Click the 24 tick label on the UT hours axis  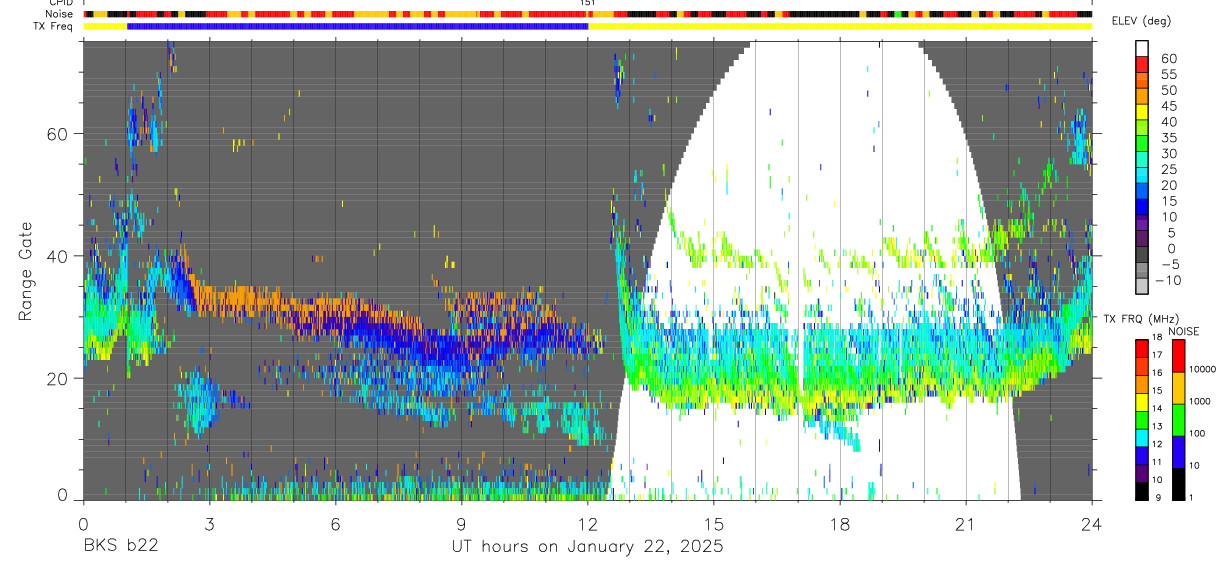[1092, 525]
